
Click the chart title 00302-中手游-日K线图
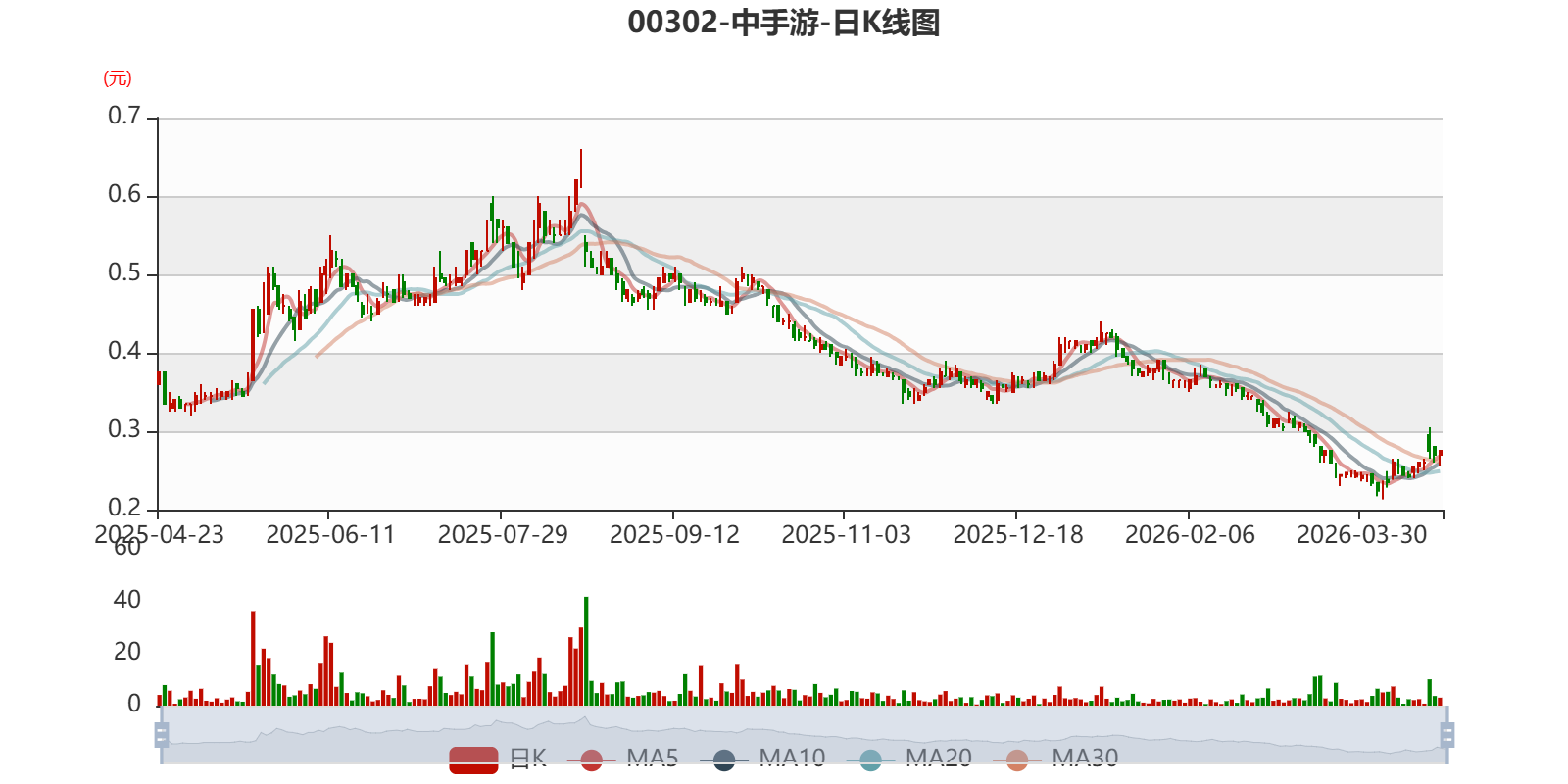784,23
